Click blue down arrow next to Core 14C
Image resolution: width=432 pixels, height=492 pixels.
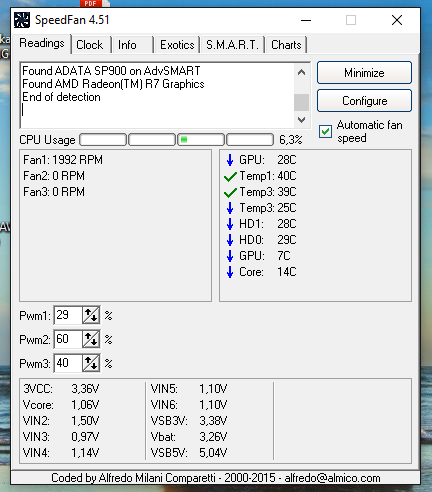(x=230, y=272)
